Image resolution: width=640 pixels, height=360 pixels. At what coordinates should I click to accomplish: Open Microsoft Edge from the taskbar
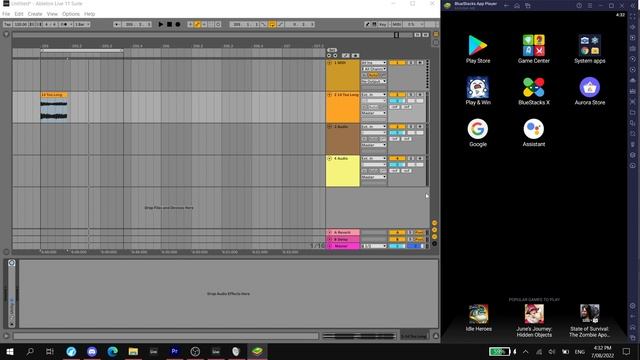[113, 351]
